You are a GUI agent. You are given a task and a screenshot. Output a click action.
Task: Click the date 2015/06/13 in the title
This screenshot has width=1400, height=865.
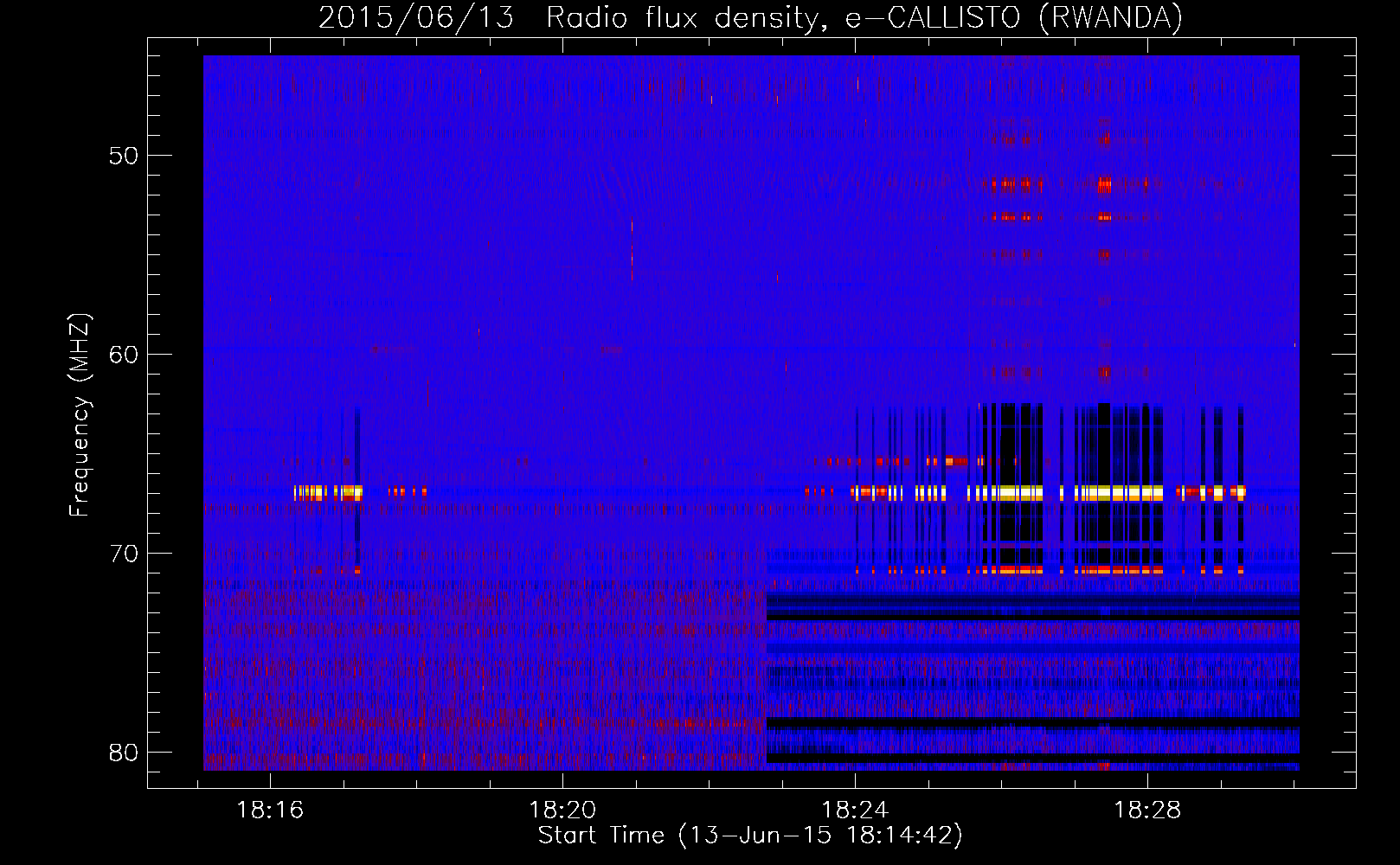(x=416, y=17)
